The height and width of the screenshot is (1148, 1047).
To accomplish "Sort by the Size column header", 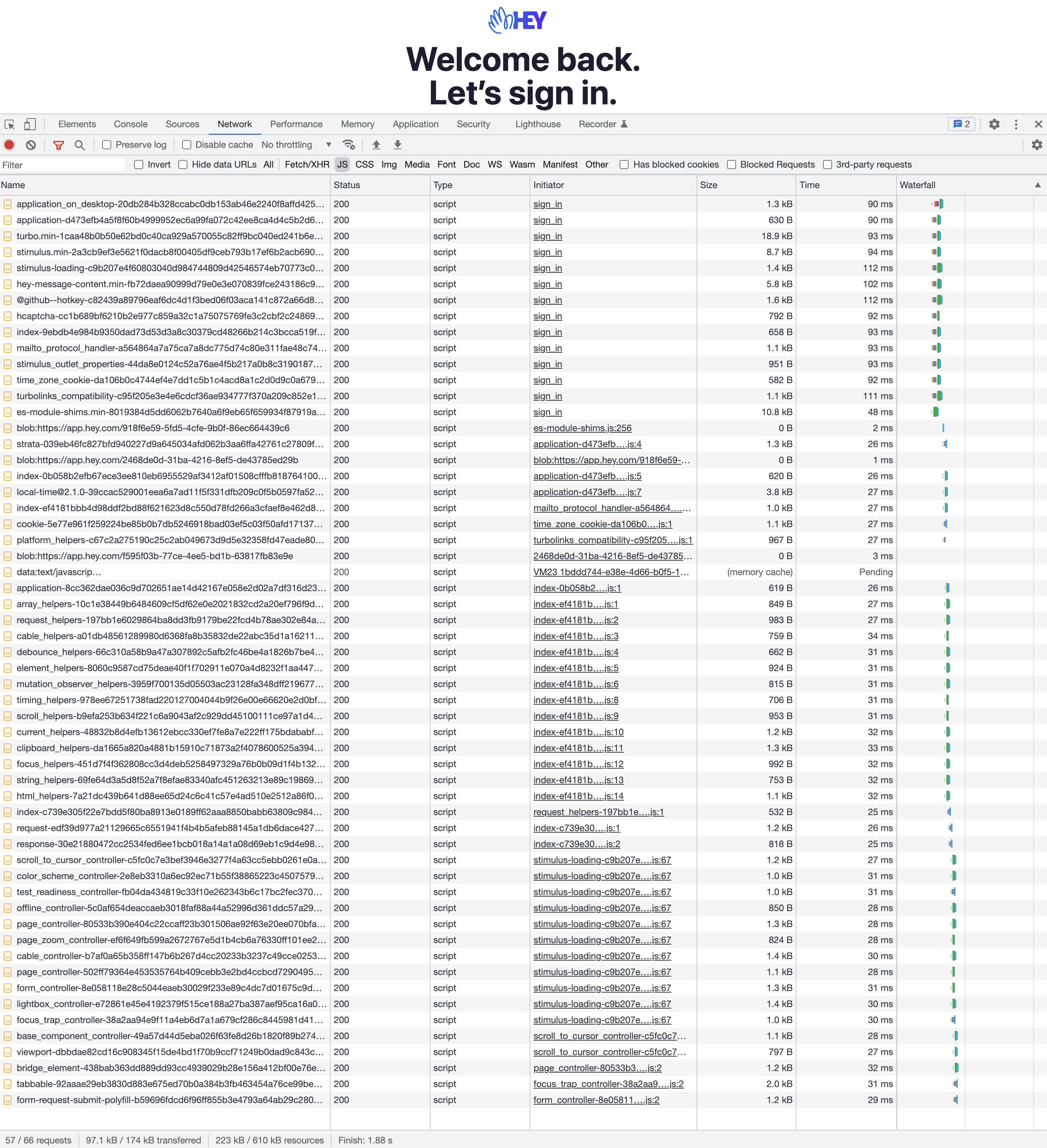I will click(x=746, y=185).
